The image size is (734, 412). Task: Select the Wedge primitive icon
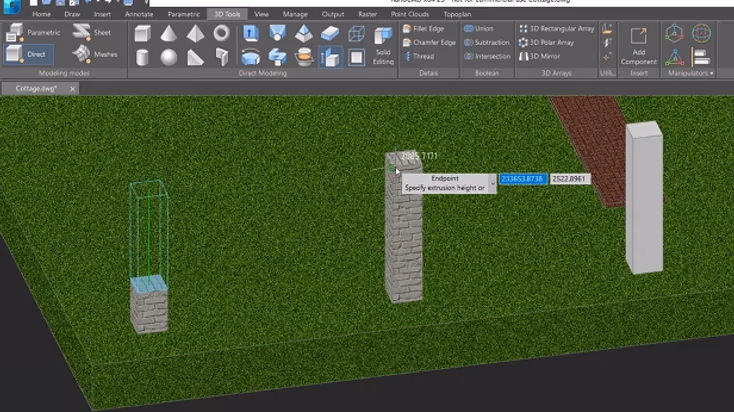click(195, 58)
